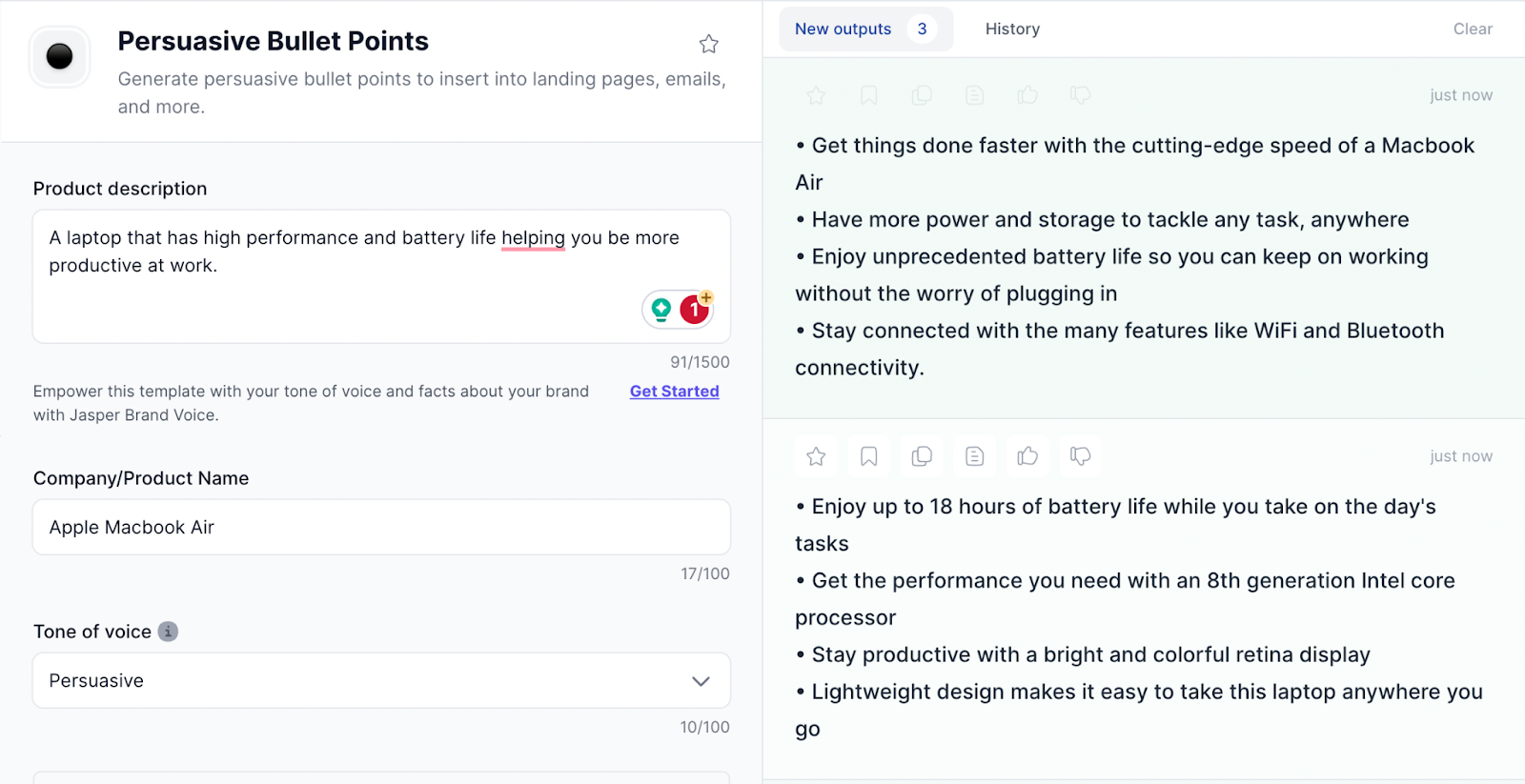Favorite the Persuasive Bullet Points template star
This screenshot has height=784, width=1525.
pyautogui.click(x=708, y=44)
